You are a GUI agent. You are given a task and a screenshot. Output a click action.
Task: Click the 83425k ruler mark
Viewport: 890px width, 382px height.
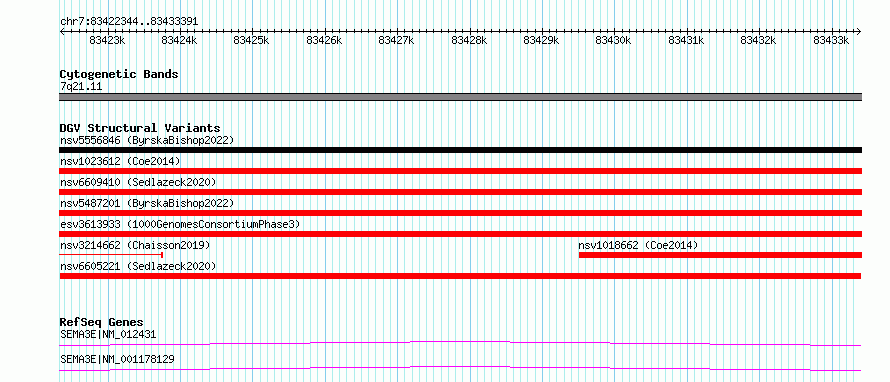pos(251,40)
